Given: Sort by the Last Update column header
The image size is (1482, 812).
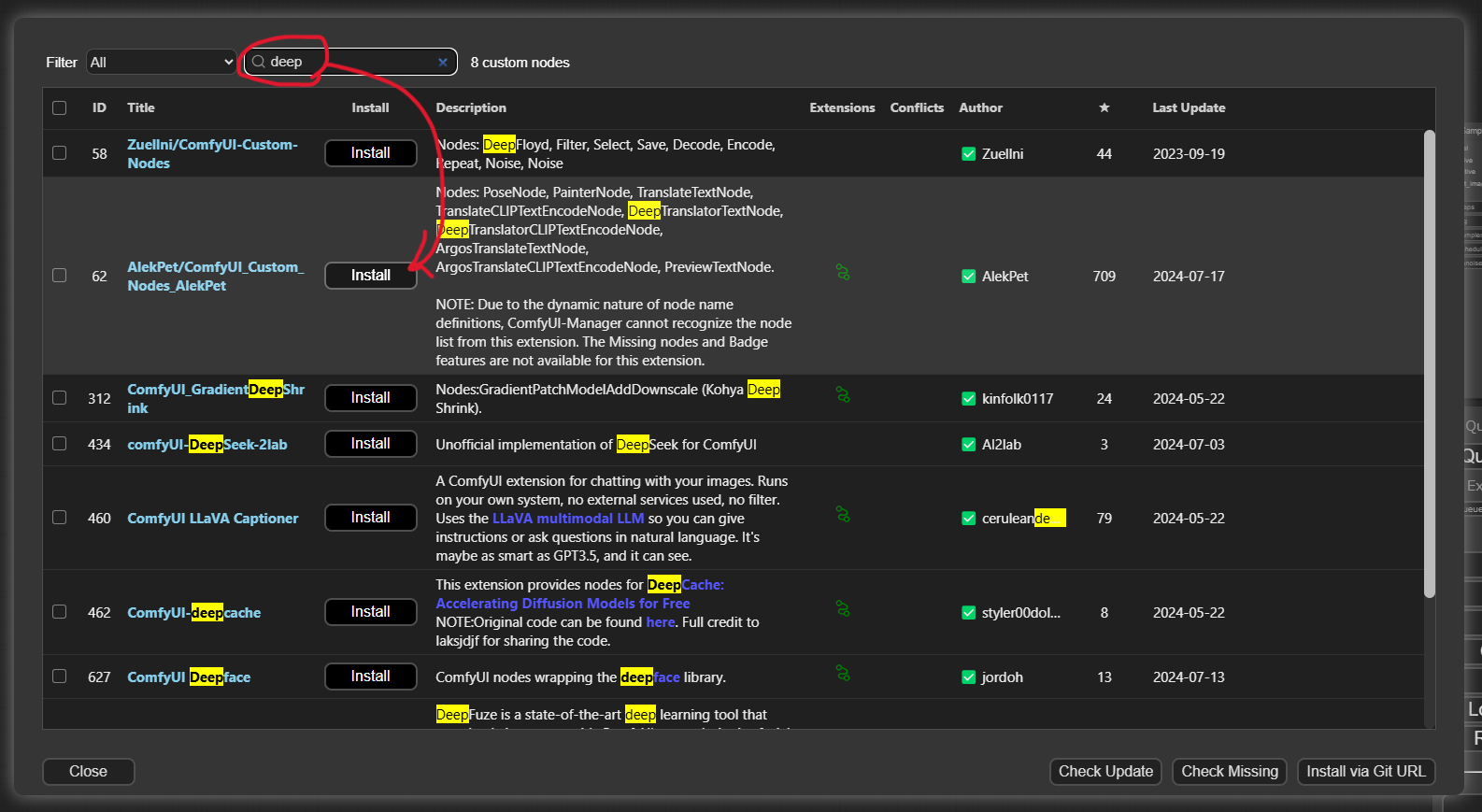Looking at the screenshot, I should click(1189, 107).
